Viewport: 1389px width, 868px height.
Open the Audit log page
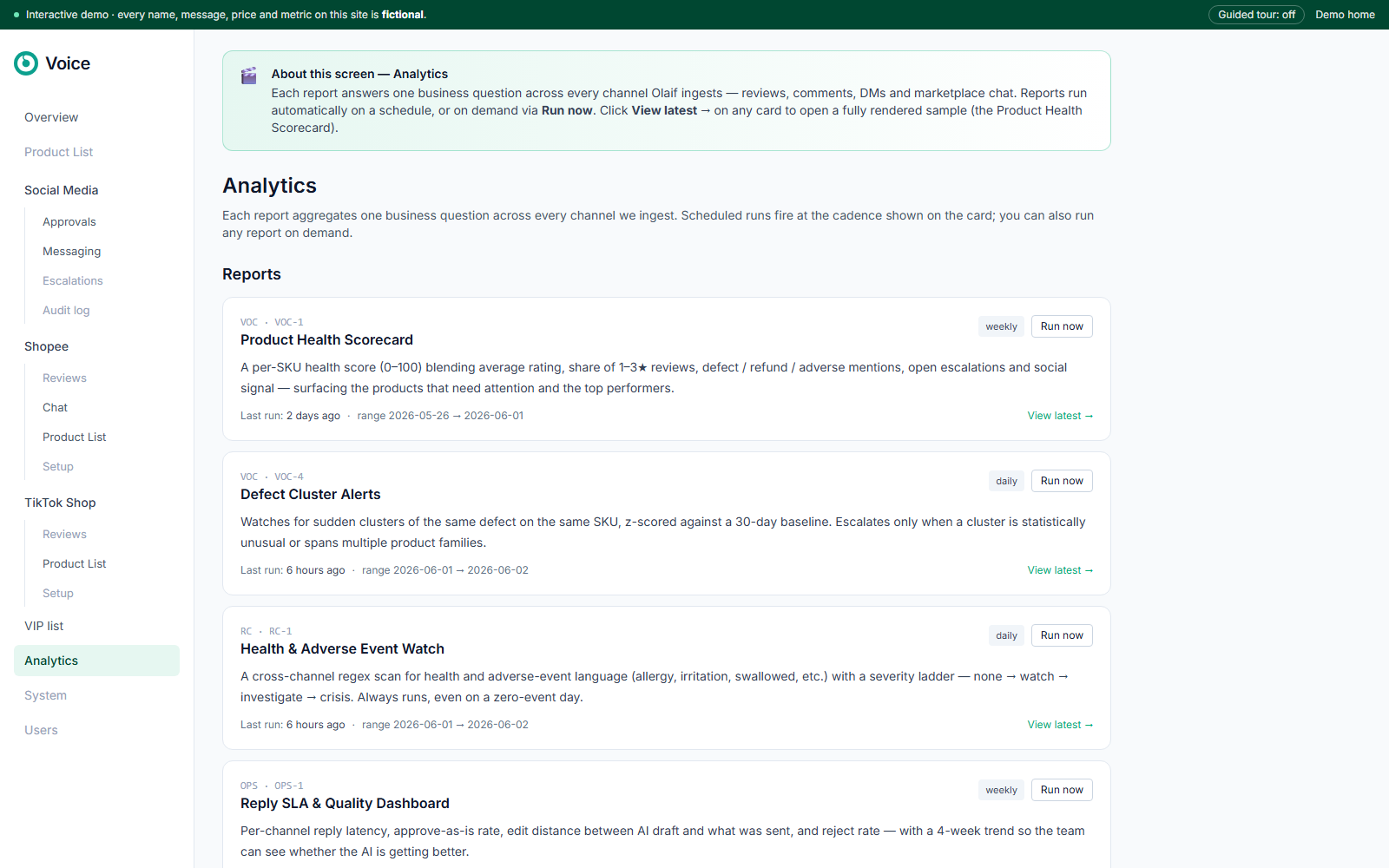66,311
